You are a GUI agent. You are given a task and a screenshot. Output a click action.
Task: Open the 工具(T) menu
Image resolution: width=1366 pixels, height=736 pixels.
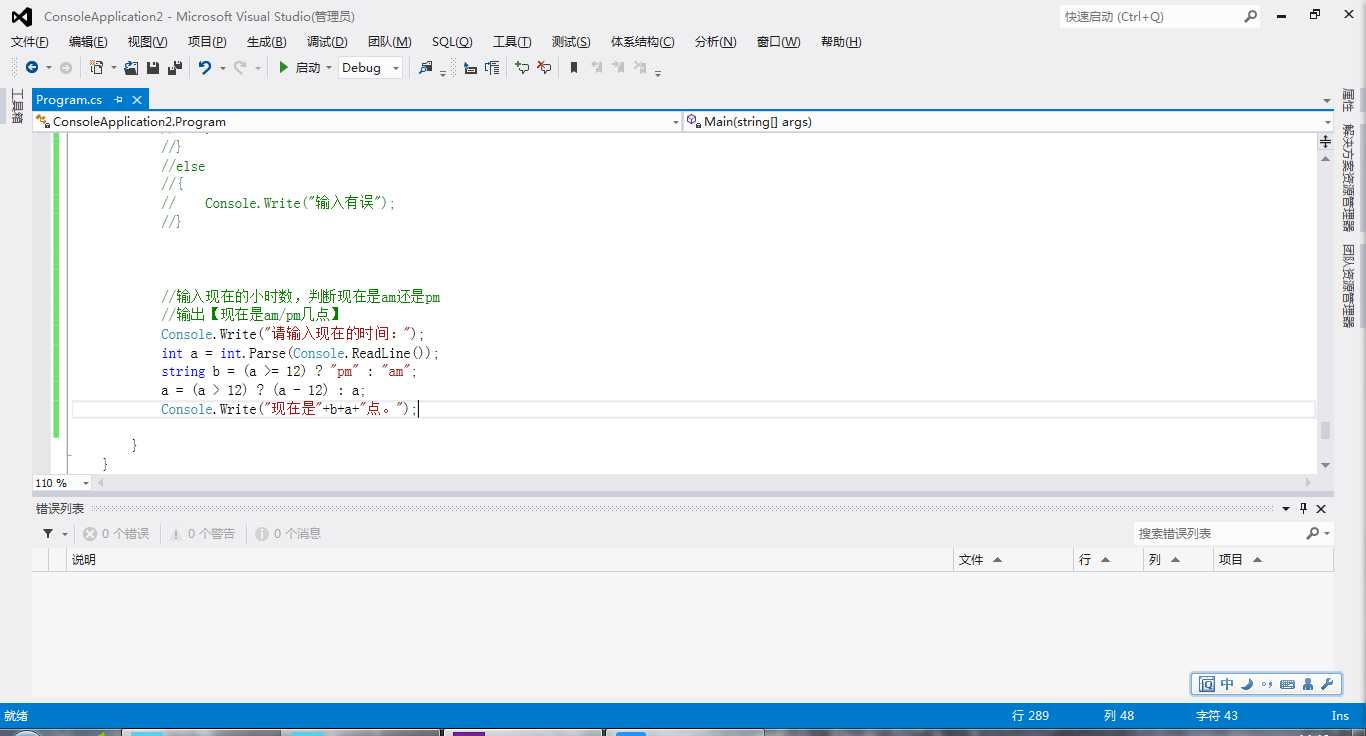(x=512, y=41)
